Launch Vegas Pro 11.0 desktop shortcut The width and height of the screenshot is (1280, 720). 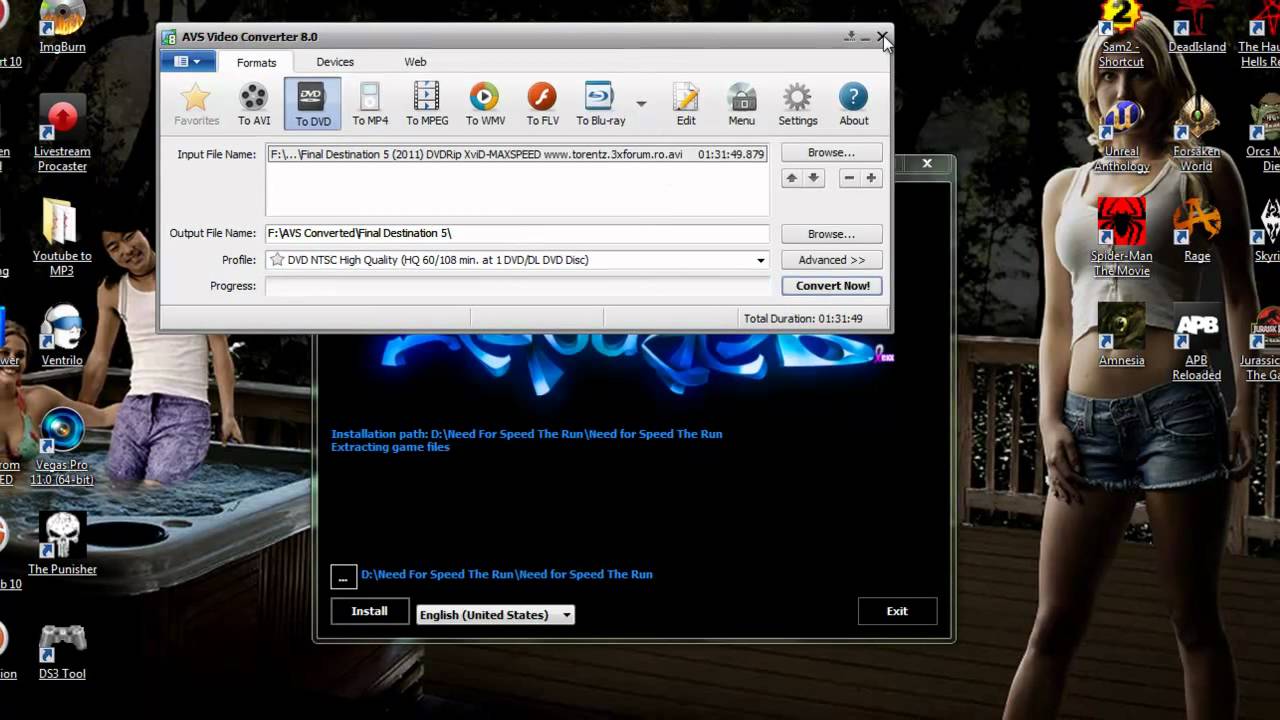point(62,448)
